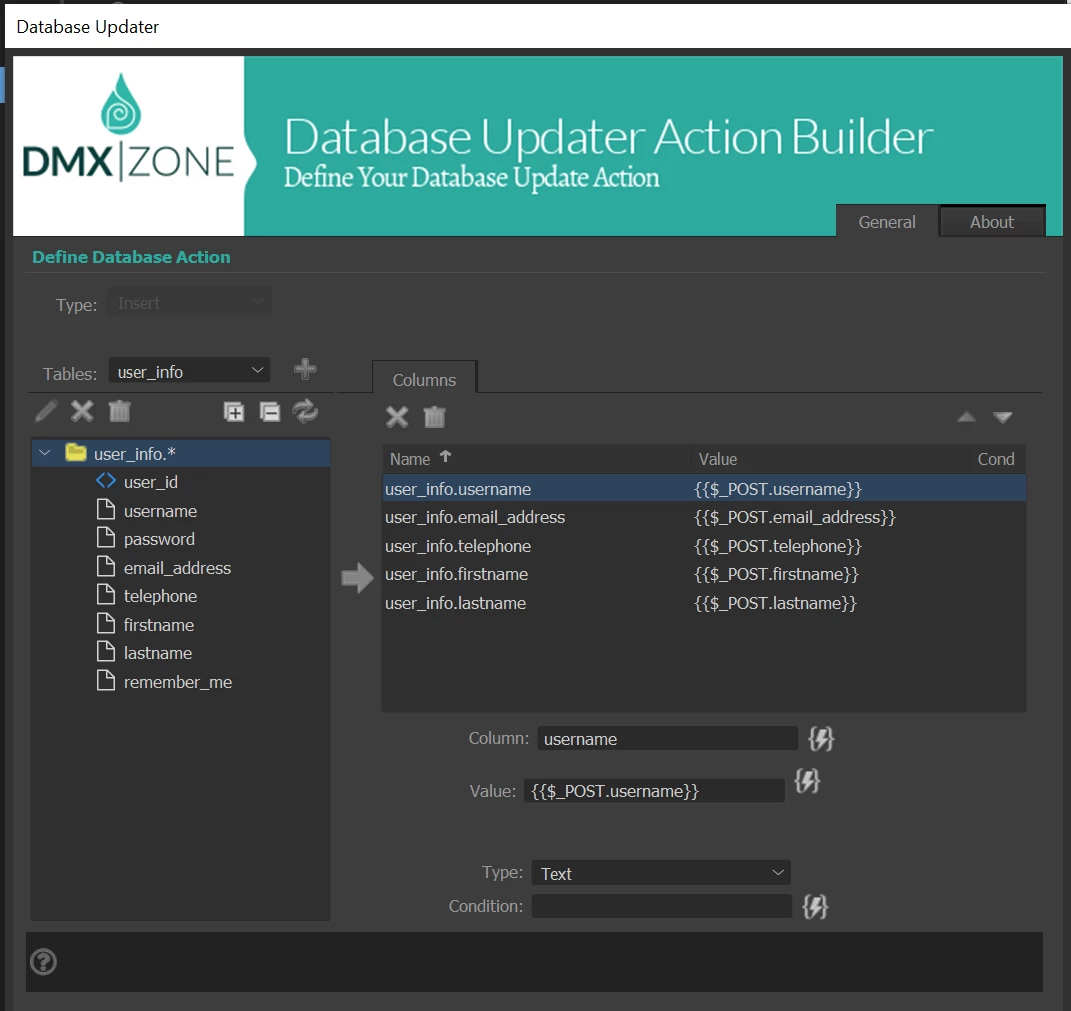Click the Cond column header
Image resolution: width=1071 pixels, height=1011 pixels.
(996, 459)
